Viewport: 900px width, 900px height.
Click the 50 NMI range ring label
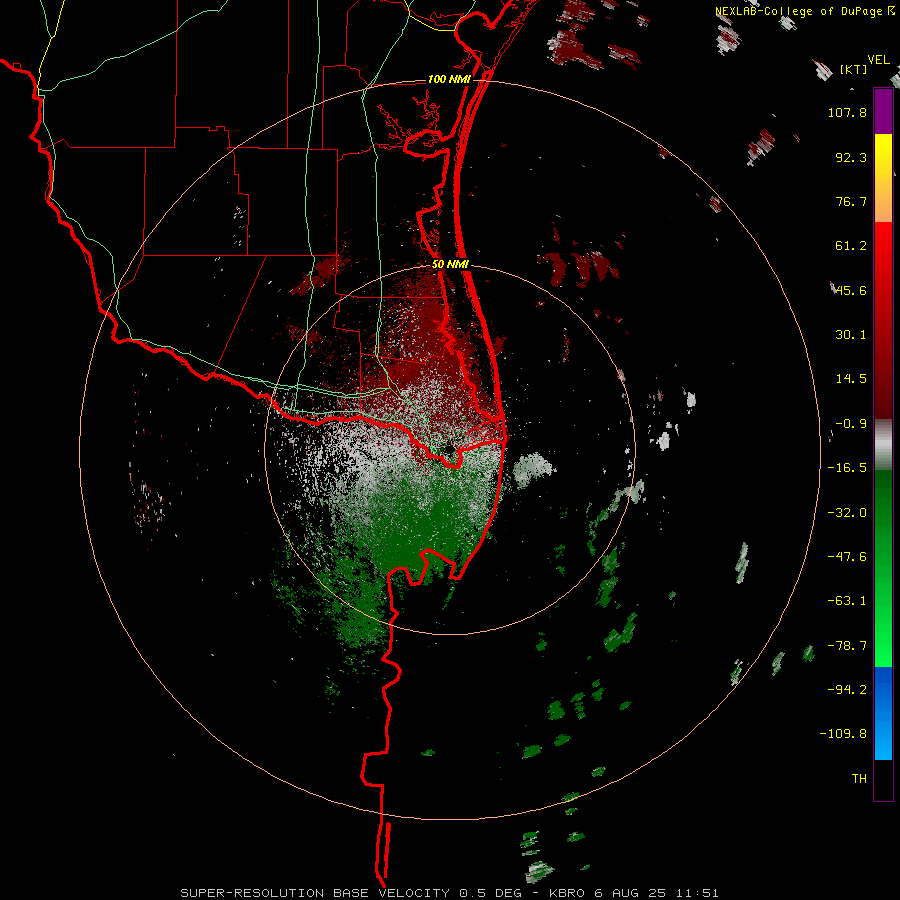[x=451, y=264]
